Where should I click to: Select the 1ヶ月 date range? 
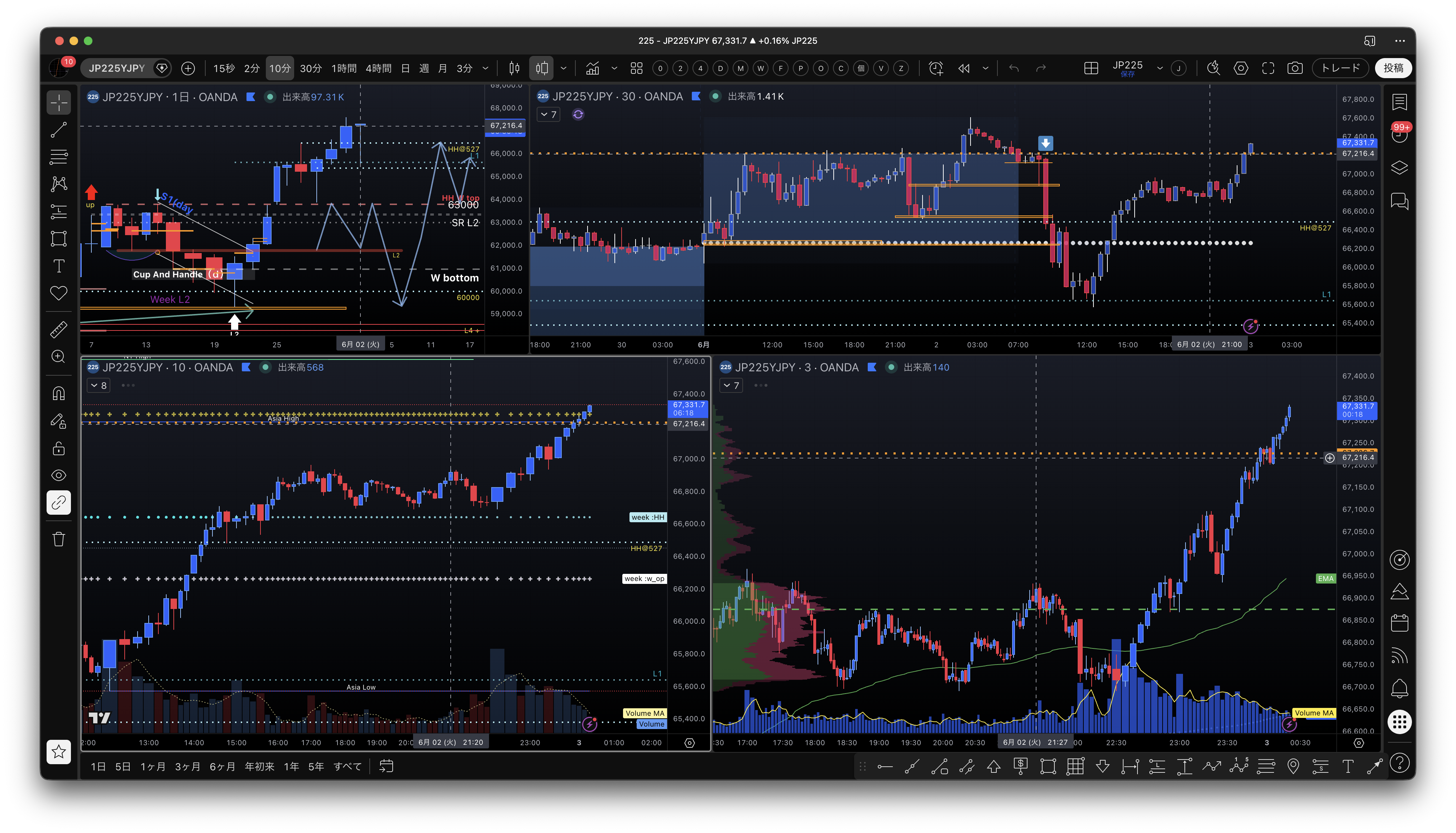[153, 767]
